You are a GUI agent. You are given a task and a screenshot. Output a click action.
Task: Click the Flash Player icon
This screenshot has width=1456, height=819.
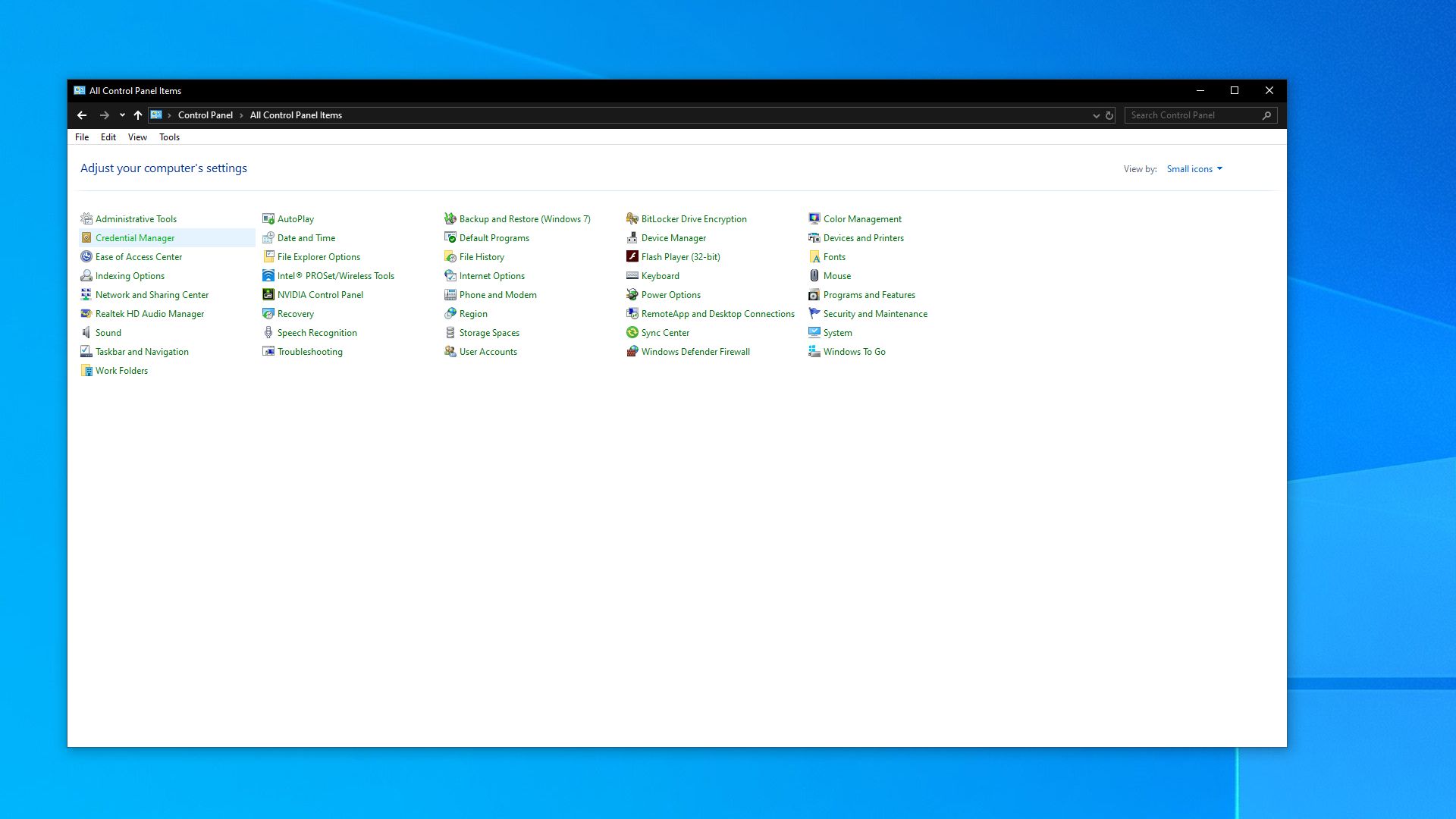point(632,256)
